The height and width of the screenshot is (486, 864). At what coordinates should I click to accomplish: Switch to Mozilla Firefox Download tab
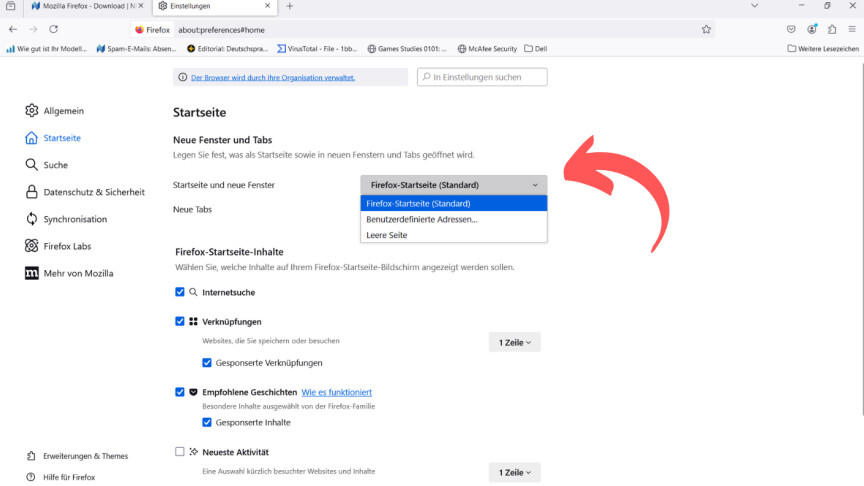pos(87,6)
